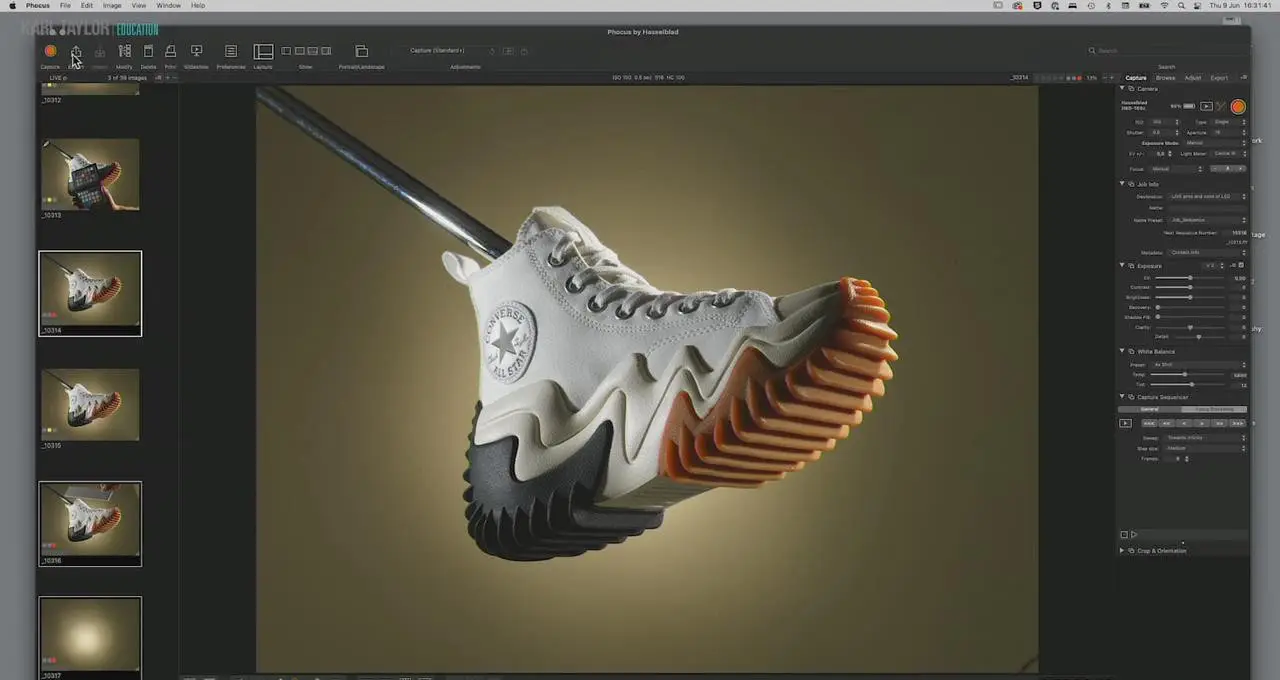Image resolution: width=1280 pixels, height=680 pixels.
Task: Click the Delete trash icon
Action: point(148,51)
